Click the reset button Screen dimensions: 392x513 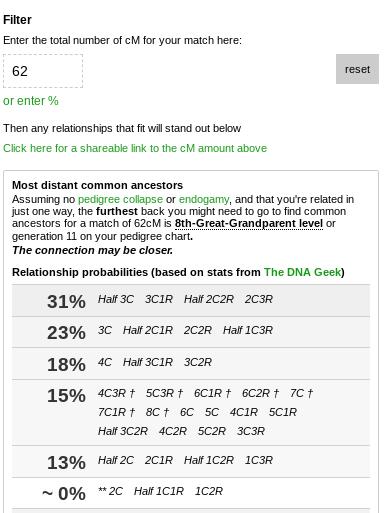click(357, 69)
